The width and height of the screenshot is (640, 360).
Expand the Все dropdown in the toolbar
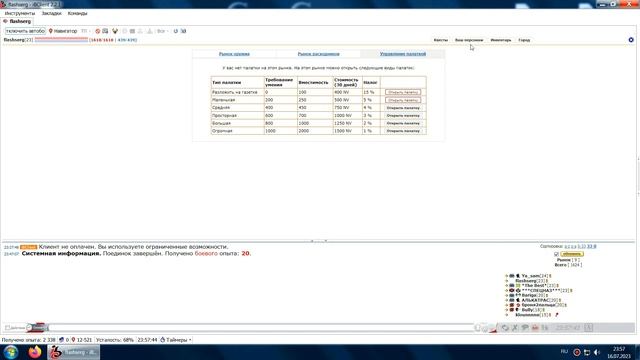pos(162,31)
